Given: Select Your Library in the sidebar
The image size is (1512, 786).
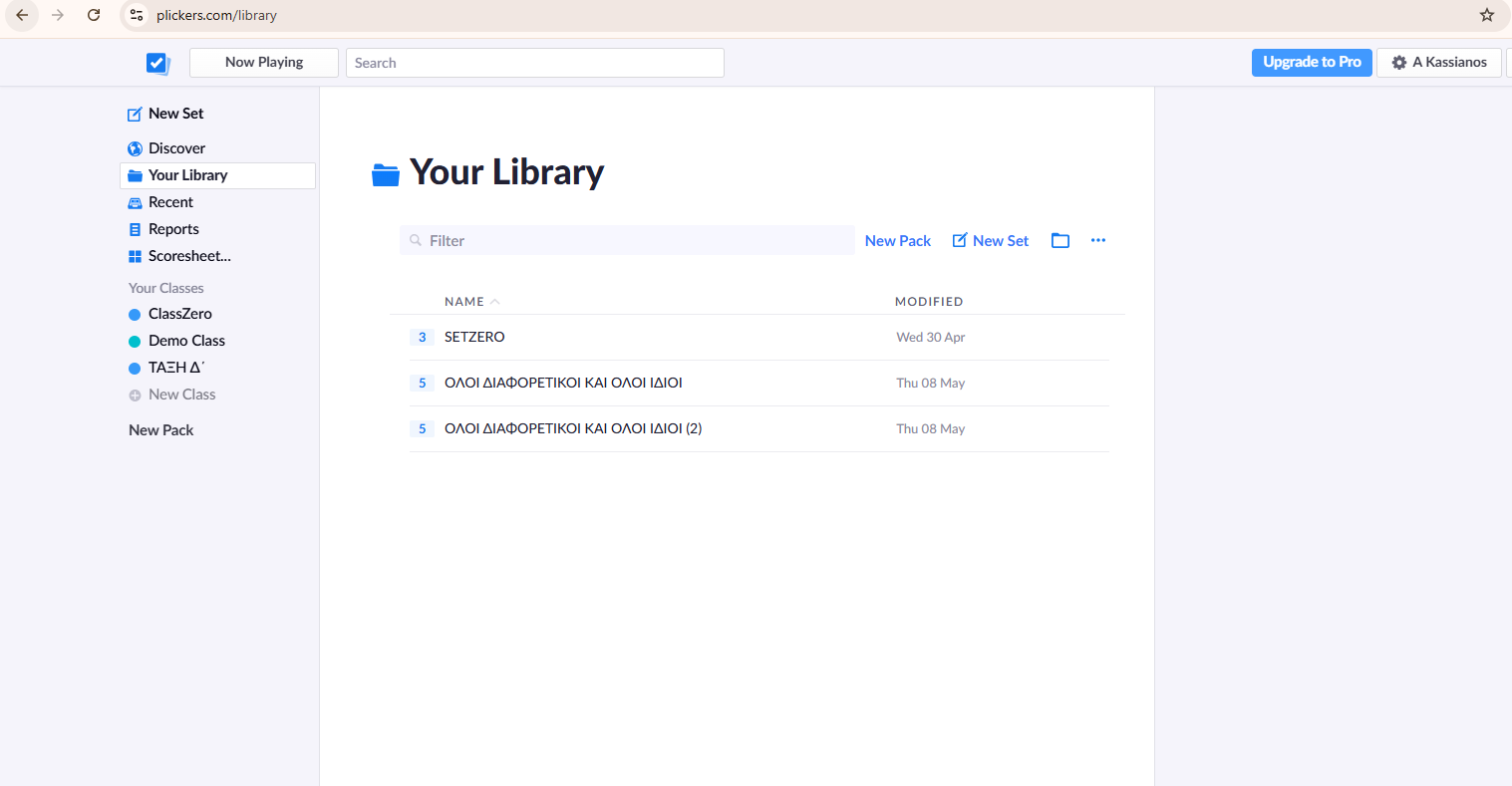Looking at the screenshot, I should (217, 175).
